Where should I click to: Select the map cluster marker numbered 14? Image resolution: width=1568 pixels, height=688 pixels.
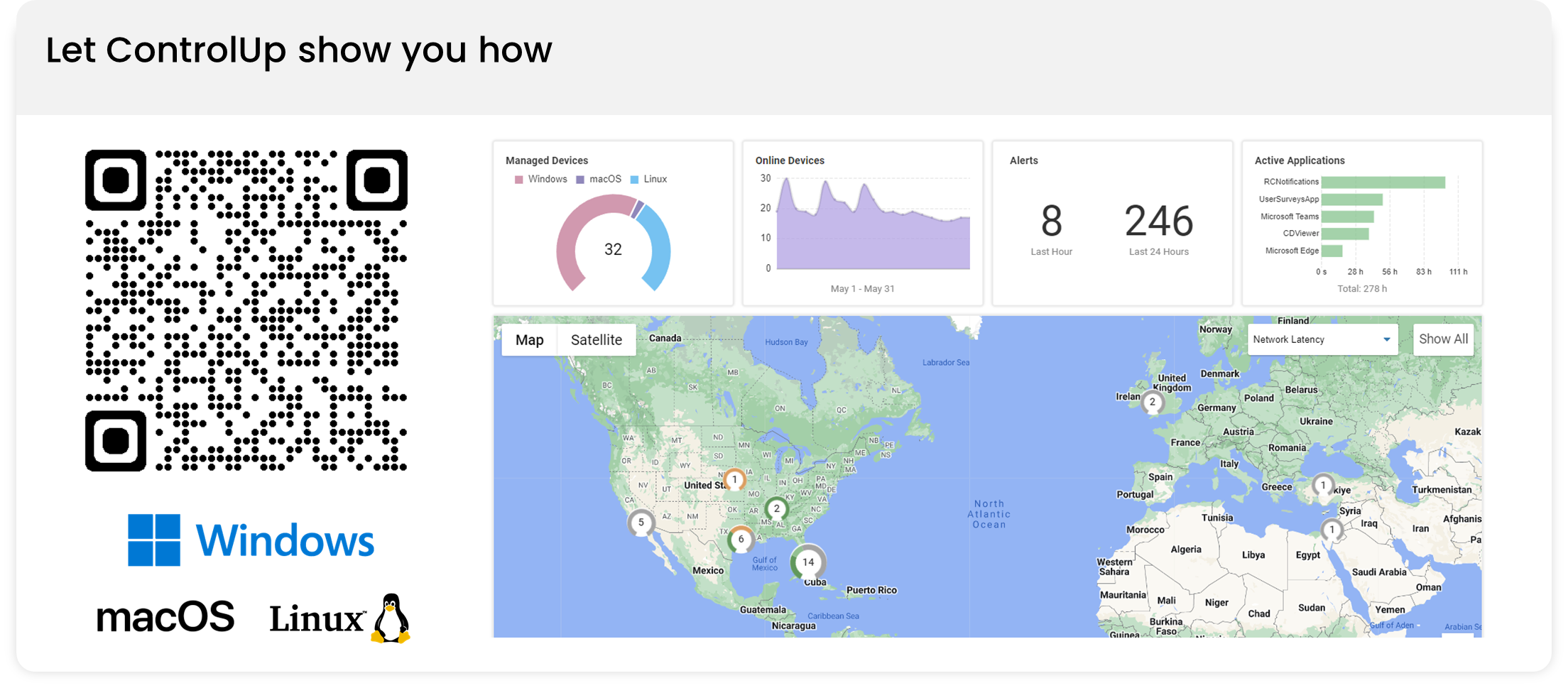pos(808,562)
